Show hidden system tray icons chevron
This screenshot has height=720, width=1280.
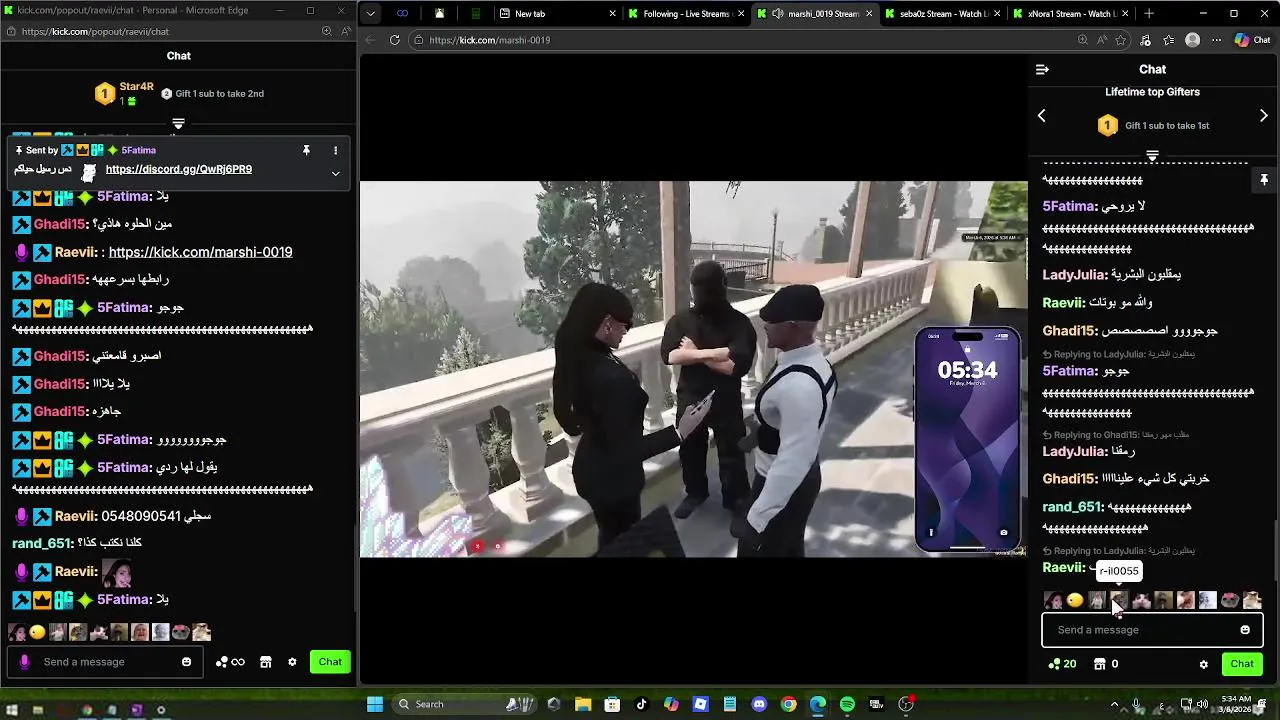point(1115,704)
